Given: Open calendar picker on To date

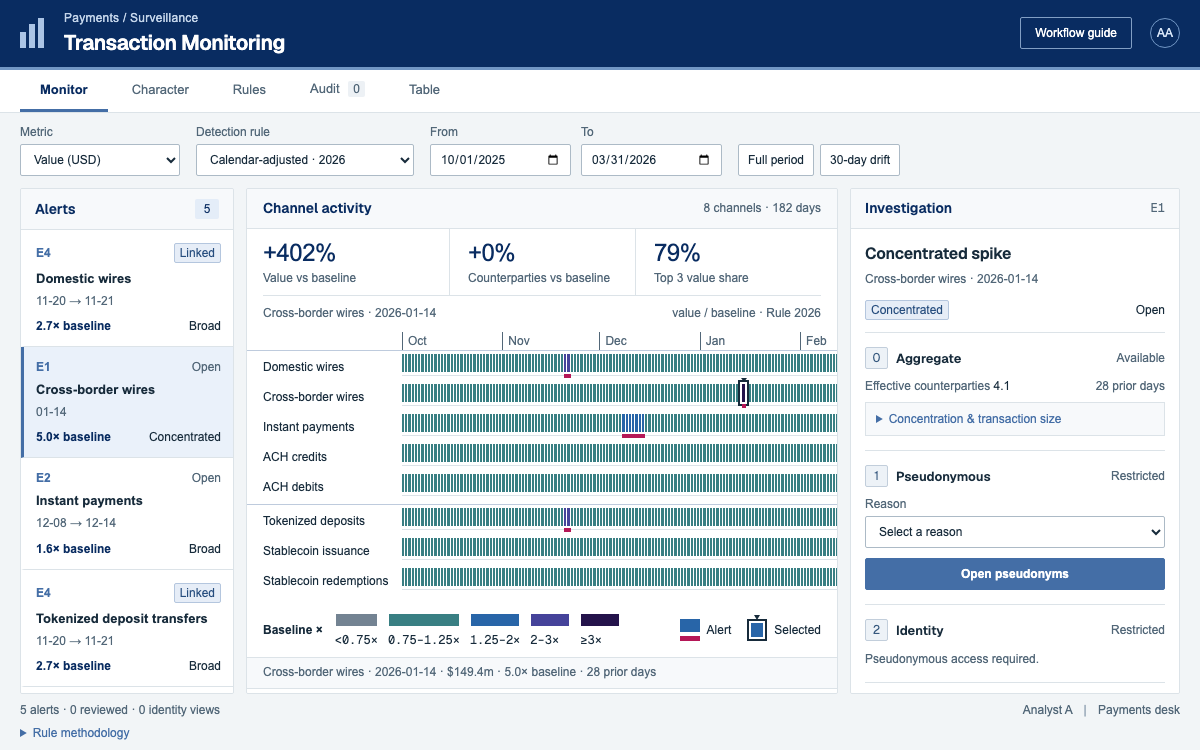Looking at the screenshot, I should tap(704, 160).
